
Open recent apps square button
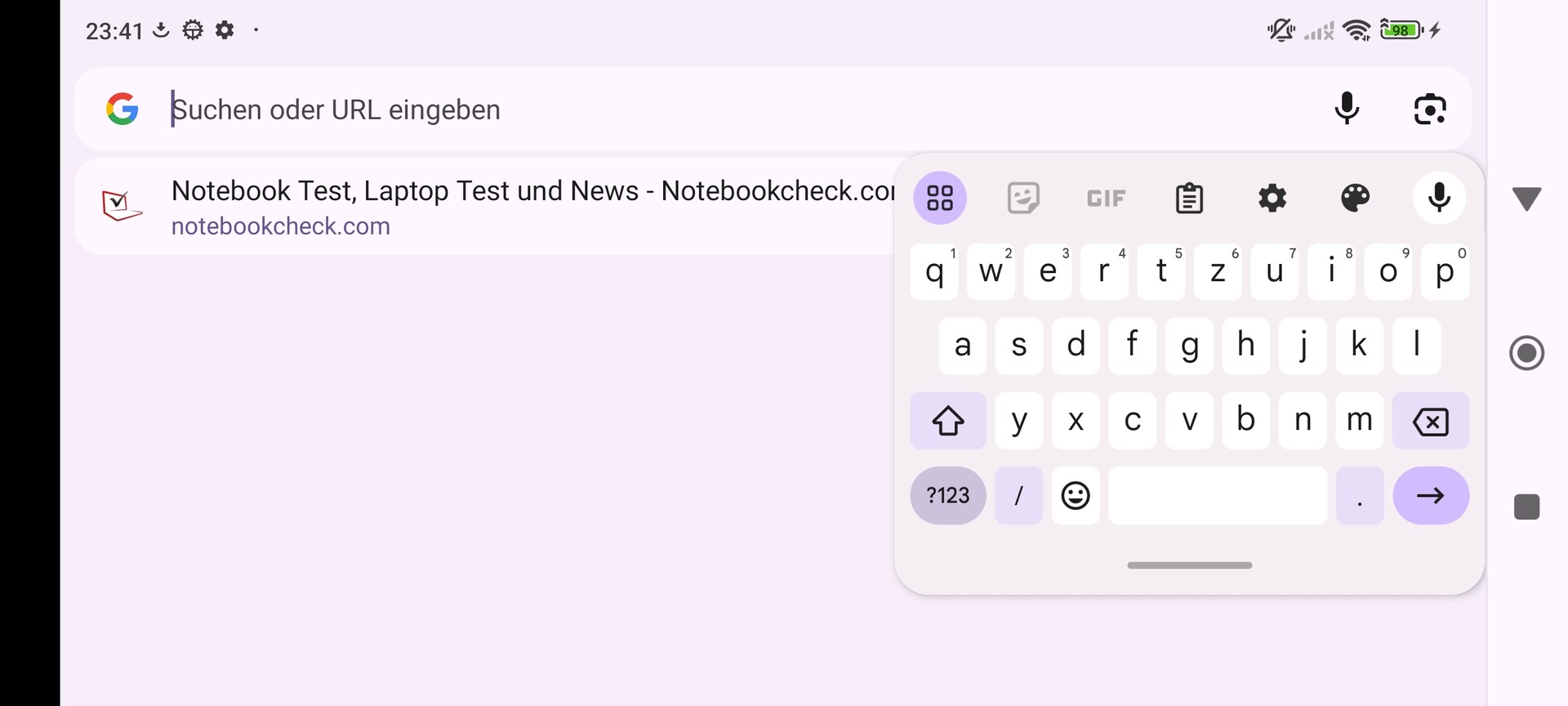pos(1526,507)
